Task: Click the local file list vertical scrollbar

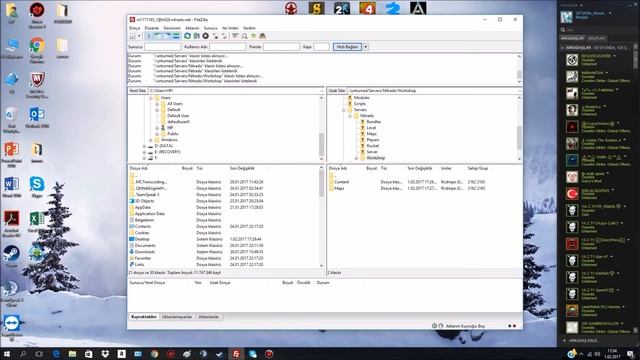Action: pos(321,216)
